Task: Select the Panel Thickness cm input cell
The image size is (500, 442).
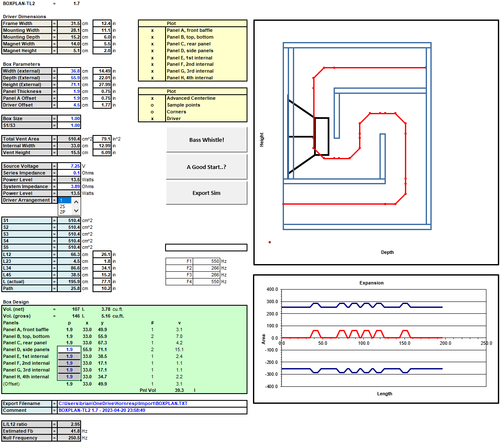Action: click(69, 91)
